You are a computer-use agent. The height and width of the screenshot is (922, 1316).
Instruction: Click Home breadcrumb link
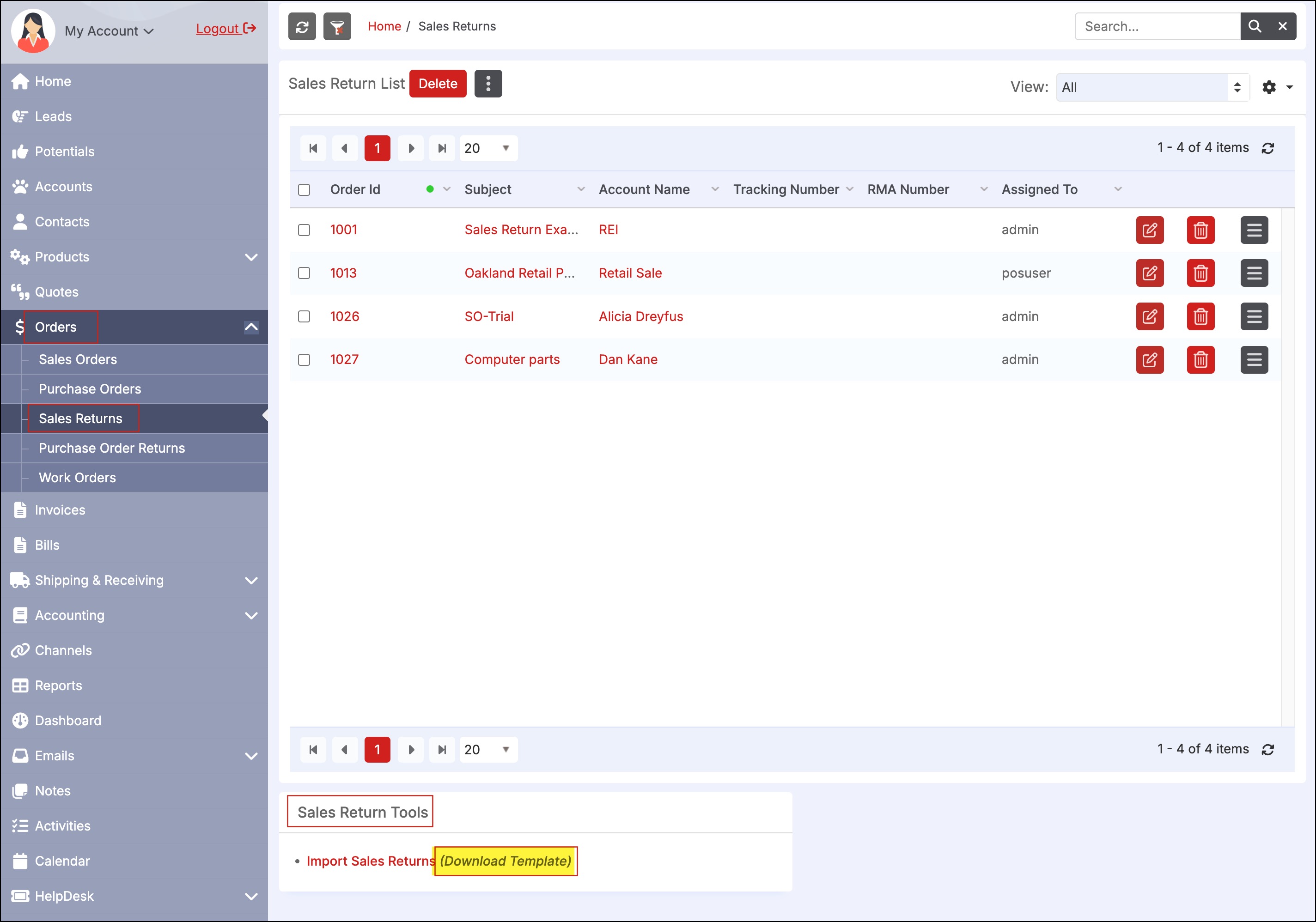(x=384, y=26)
